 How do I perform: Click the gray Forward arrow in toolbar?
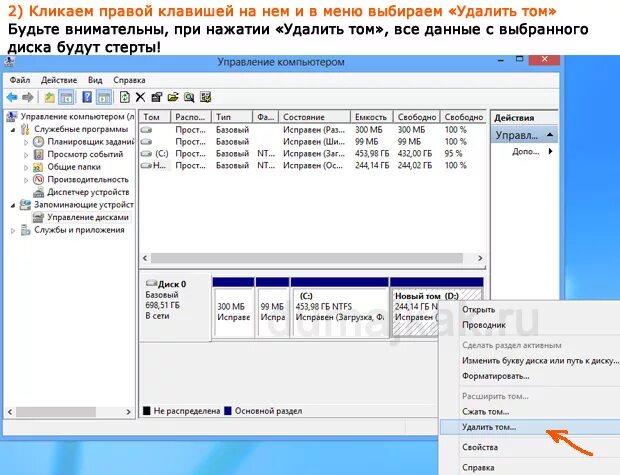click(x=28, y=97)
